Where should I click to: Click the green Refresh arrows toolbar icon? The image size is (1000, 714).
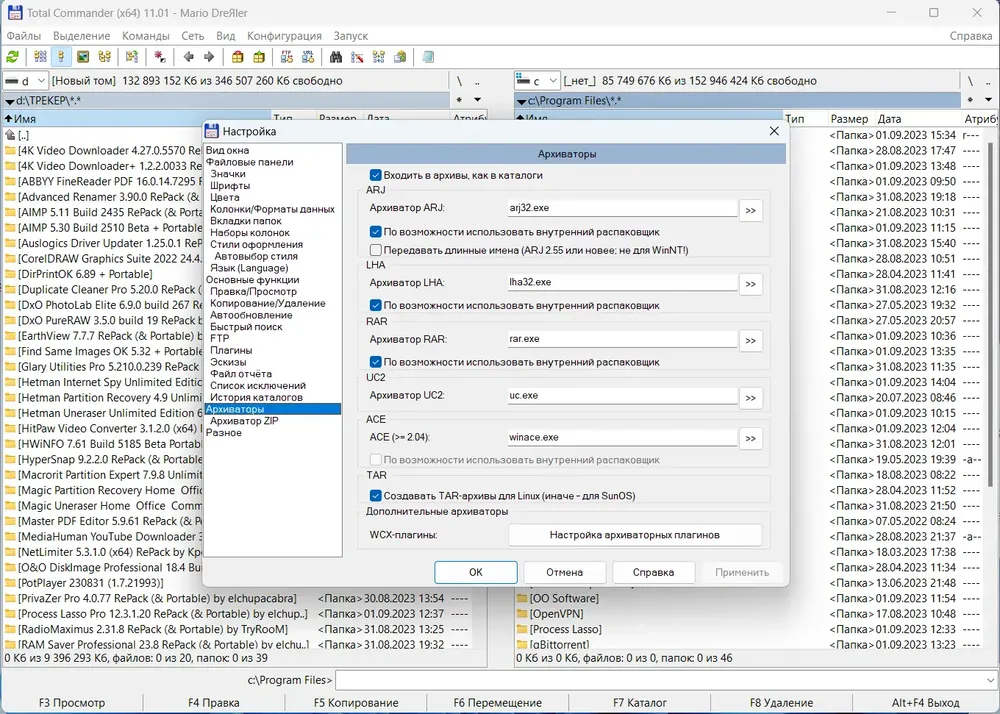(12, 57)
